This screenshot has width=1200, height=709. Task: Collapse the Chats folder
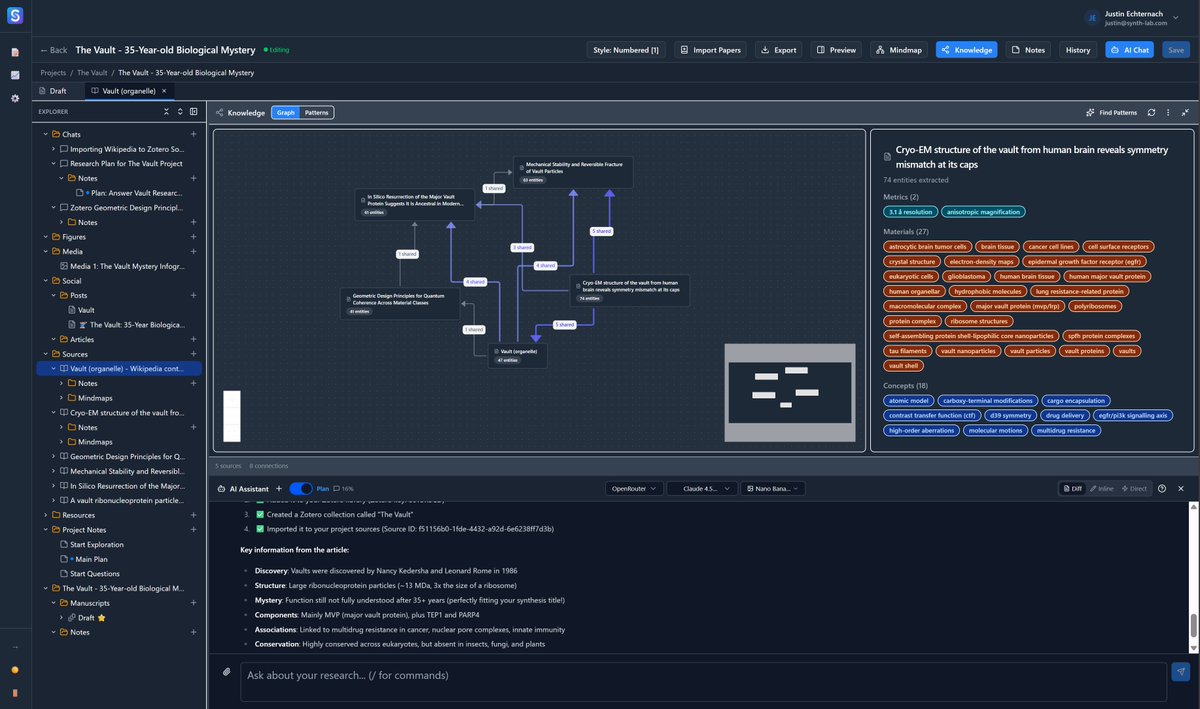pos(45,134)
